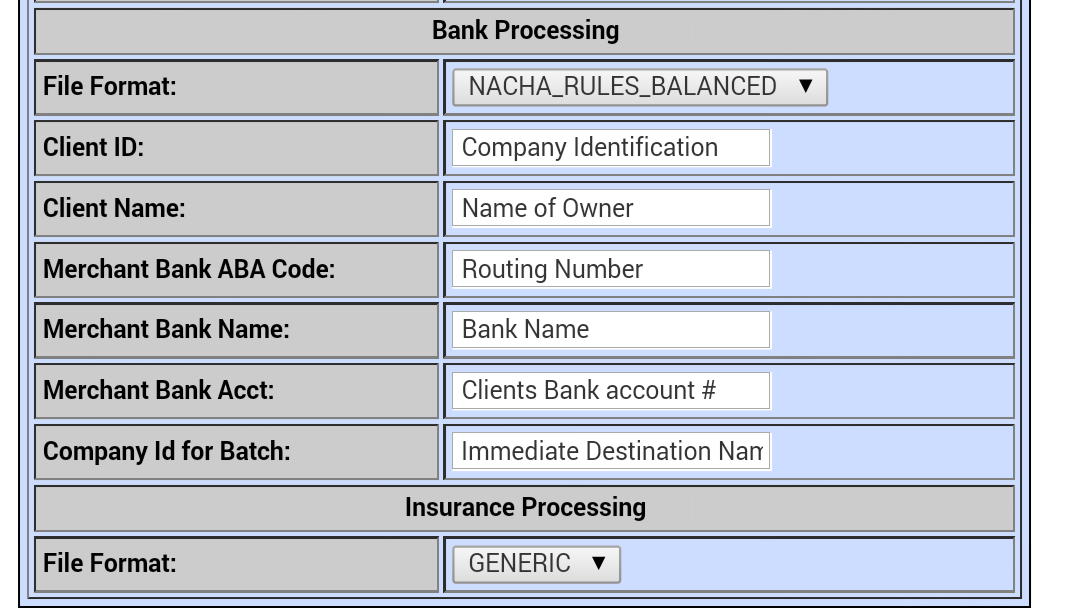Click the dropdown arrow next to GENERIC
Screen dimensions: 1080x608
(x=598, y=563)
